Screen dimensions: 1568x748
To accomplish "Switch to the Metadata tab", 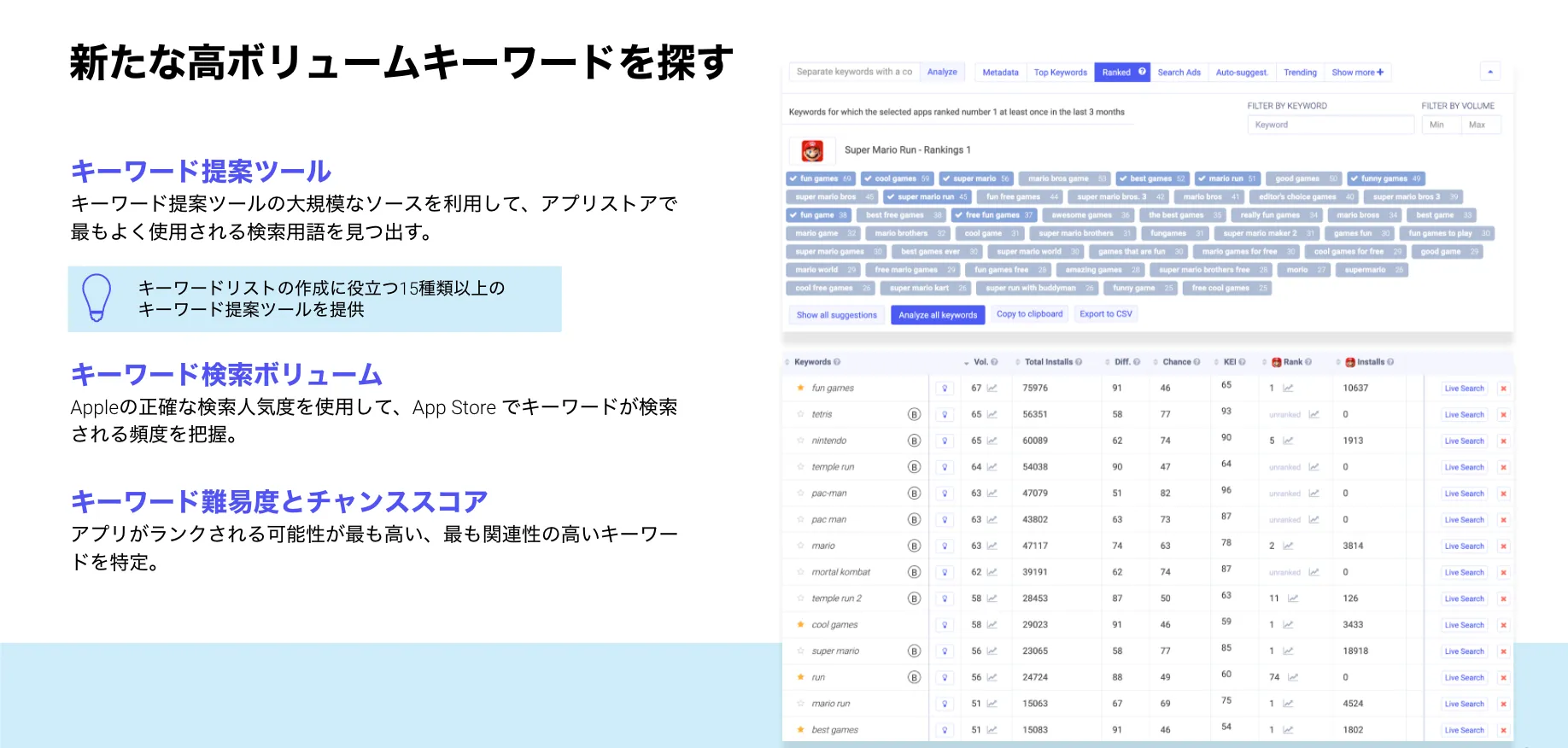I will 1000,73.
